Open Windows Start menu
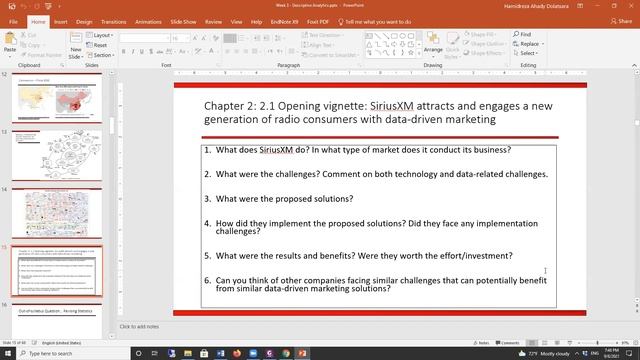The image size is (640, 360). coord(8,353)
